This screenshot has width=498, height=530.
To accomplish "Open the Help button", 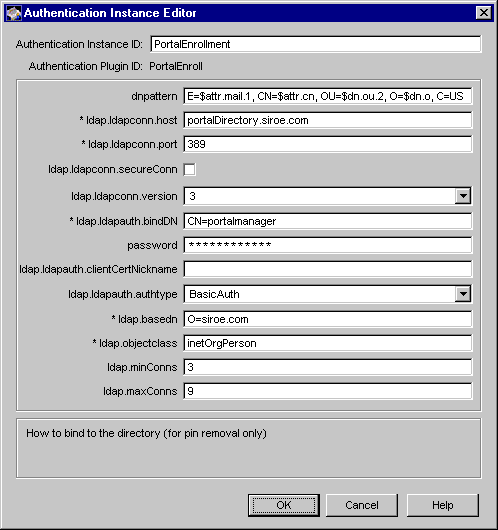I will [443, 505].
